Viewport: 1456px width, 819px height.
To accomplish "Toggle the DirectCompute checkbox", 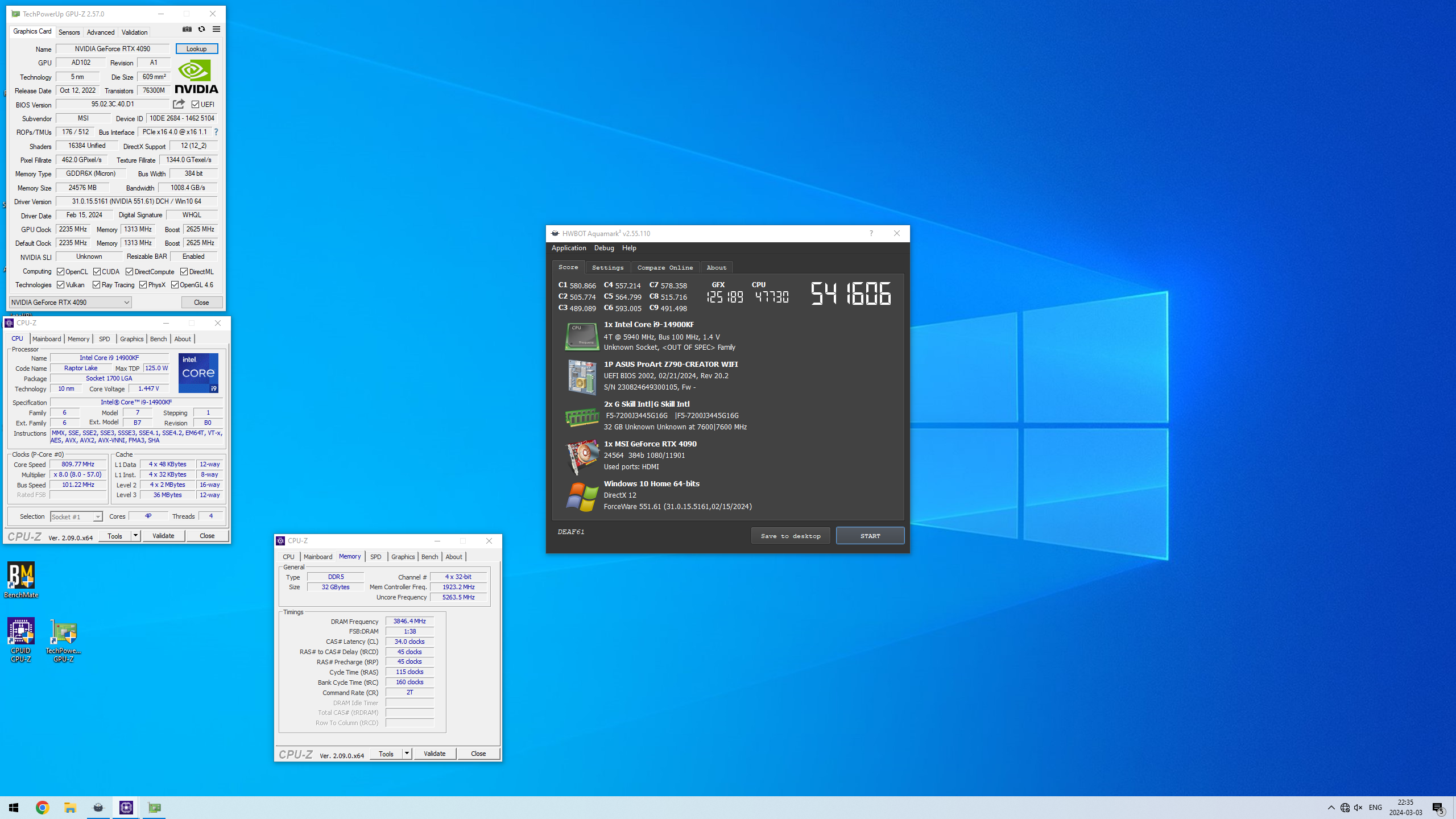I will tap(129, 272).
